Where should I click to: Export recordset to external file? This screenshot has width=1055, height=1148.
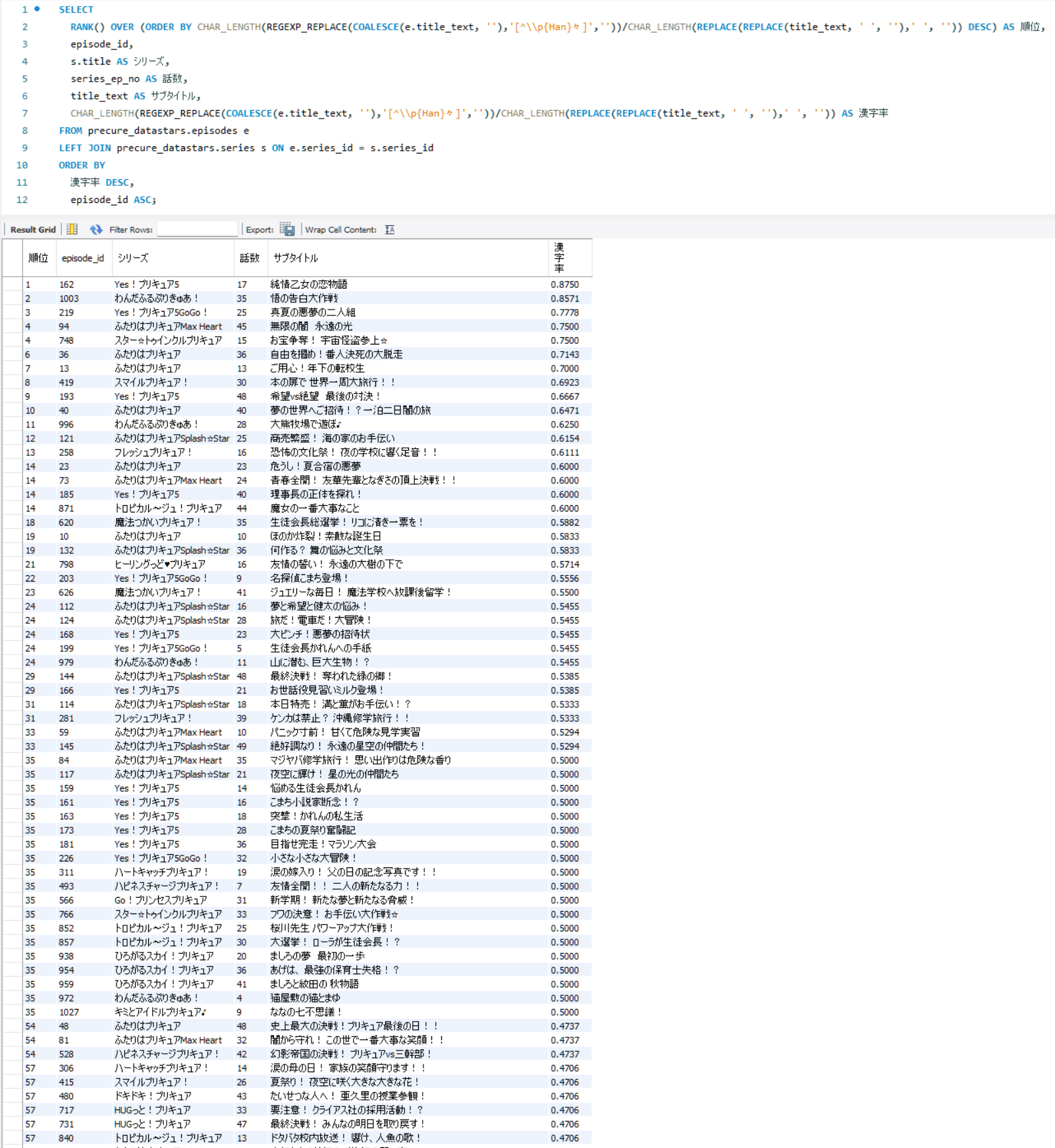(x=287, y=229)
